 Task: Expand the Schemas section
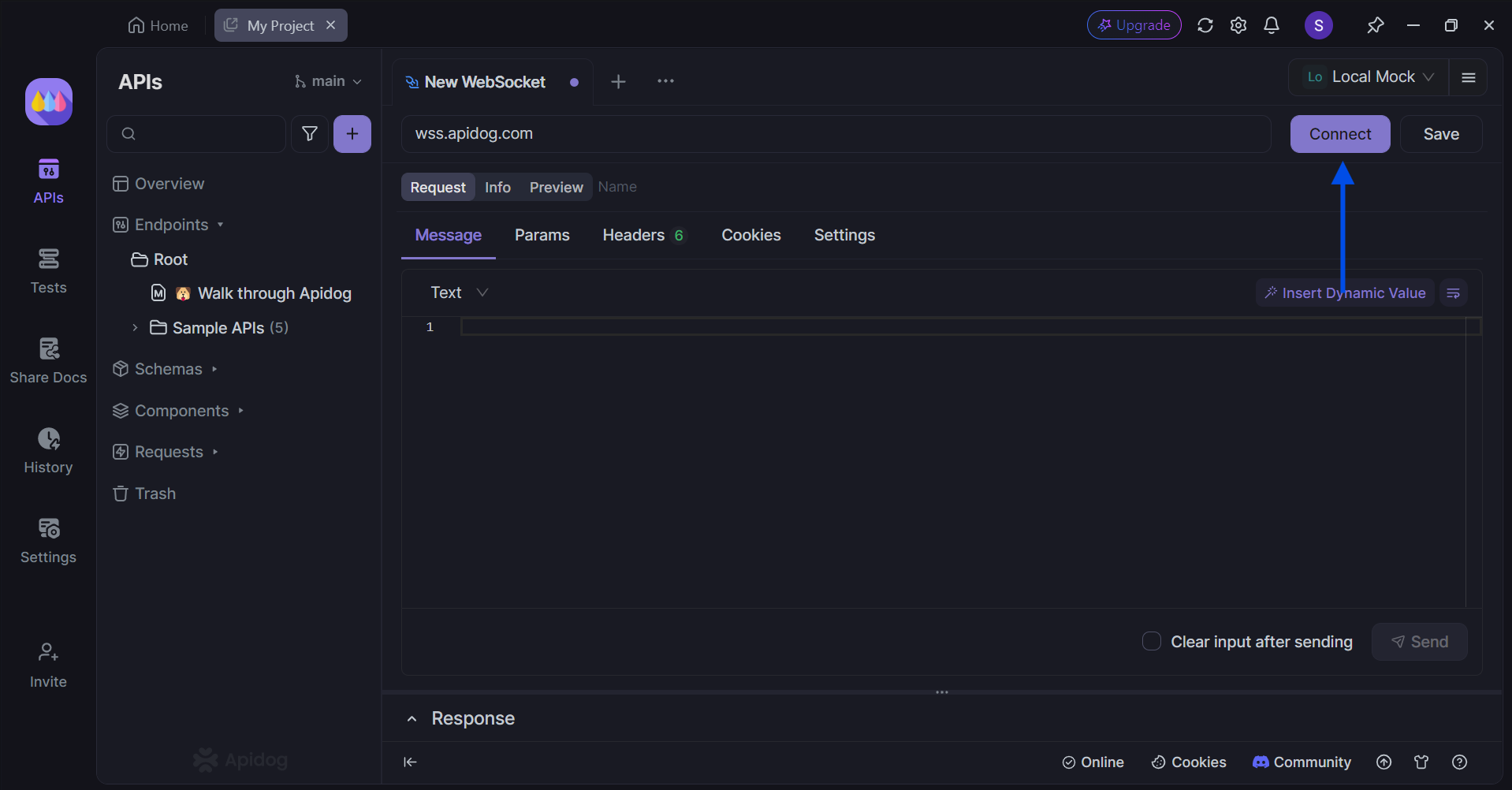(x=214, y=369)
